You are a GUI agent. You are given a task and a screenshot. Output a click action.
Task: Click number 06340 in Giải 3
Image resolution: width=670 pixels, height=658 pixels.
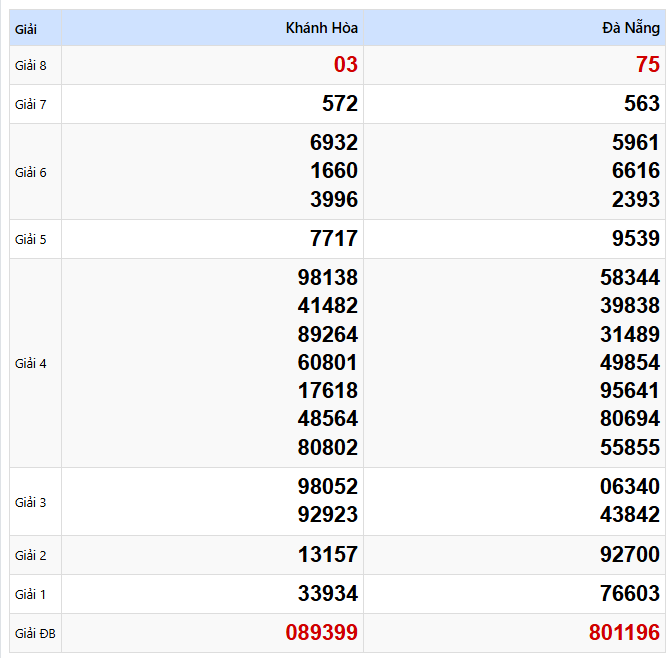tap(630, 487)
